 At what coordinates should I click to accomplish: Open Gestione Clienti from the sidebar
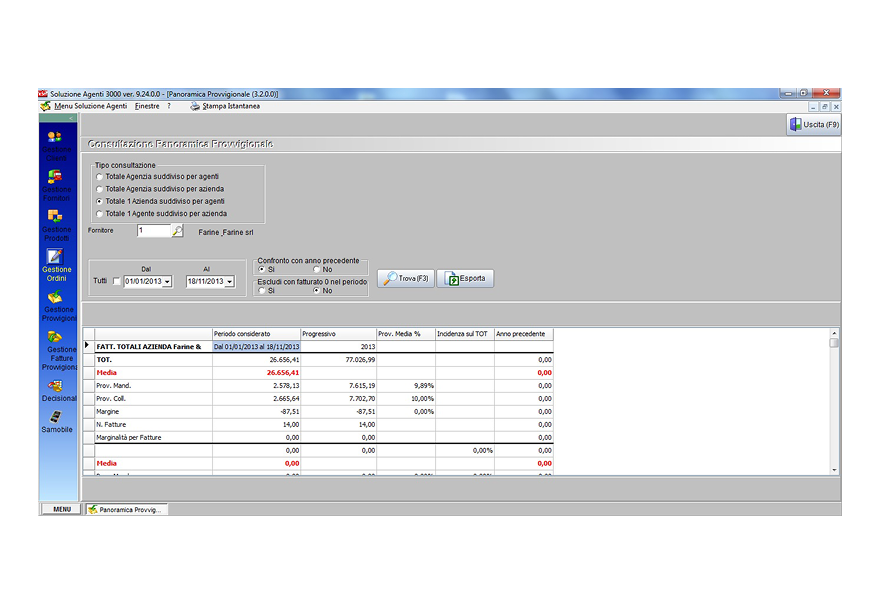[55, 138]
